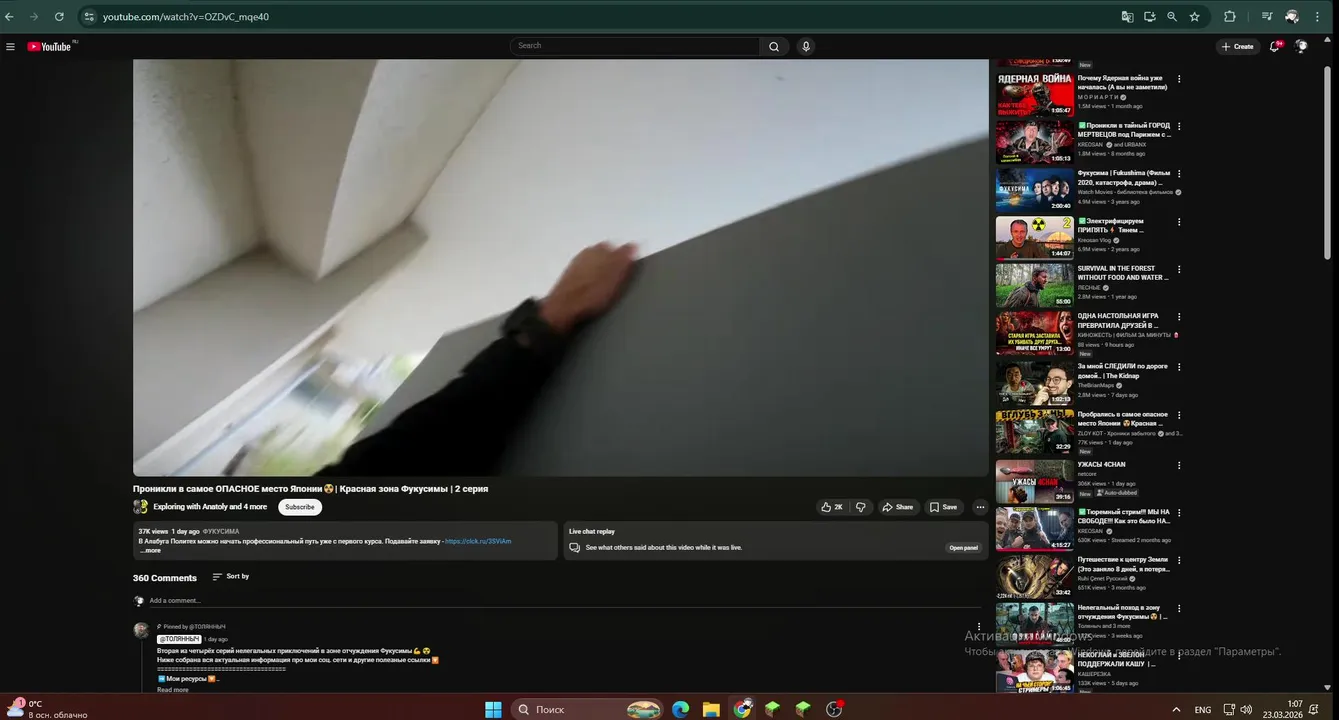Screen dimensions: 1339x720
Task: Reload the page in browser toolbar
Action: click(59, 17)
